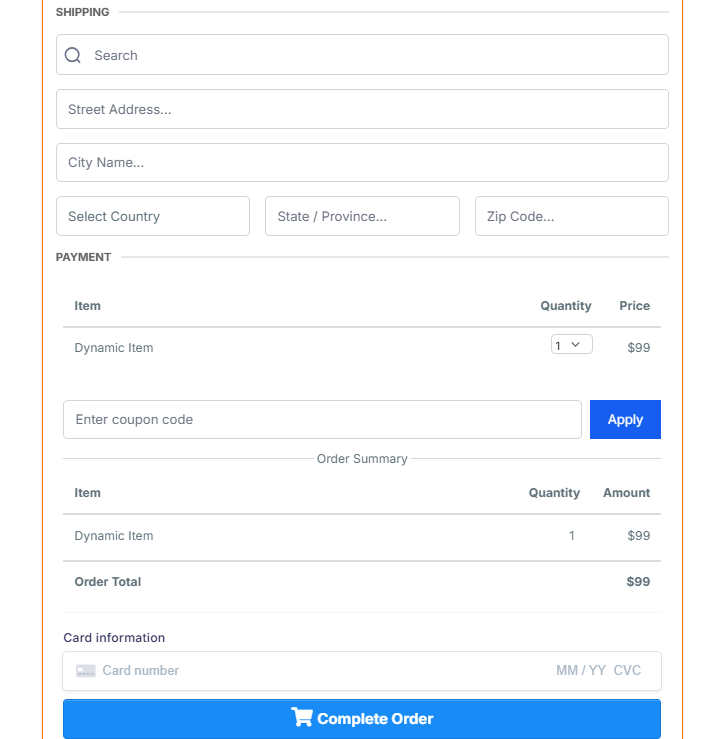Viewport: 704px width, 739px height.
Task: Click the Quantity header in the item table
Action: (565, 306)
